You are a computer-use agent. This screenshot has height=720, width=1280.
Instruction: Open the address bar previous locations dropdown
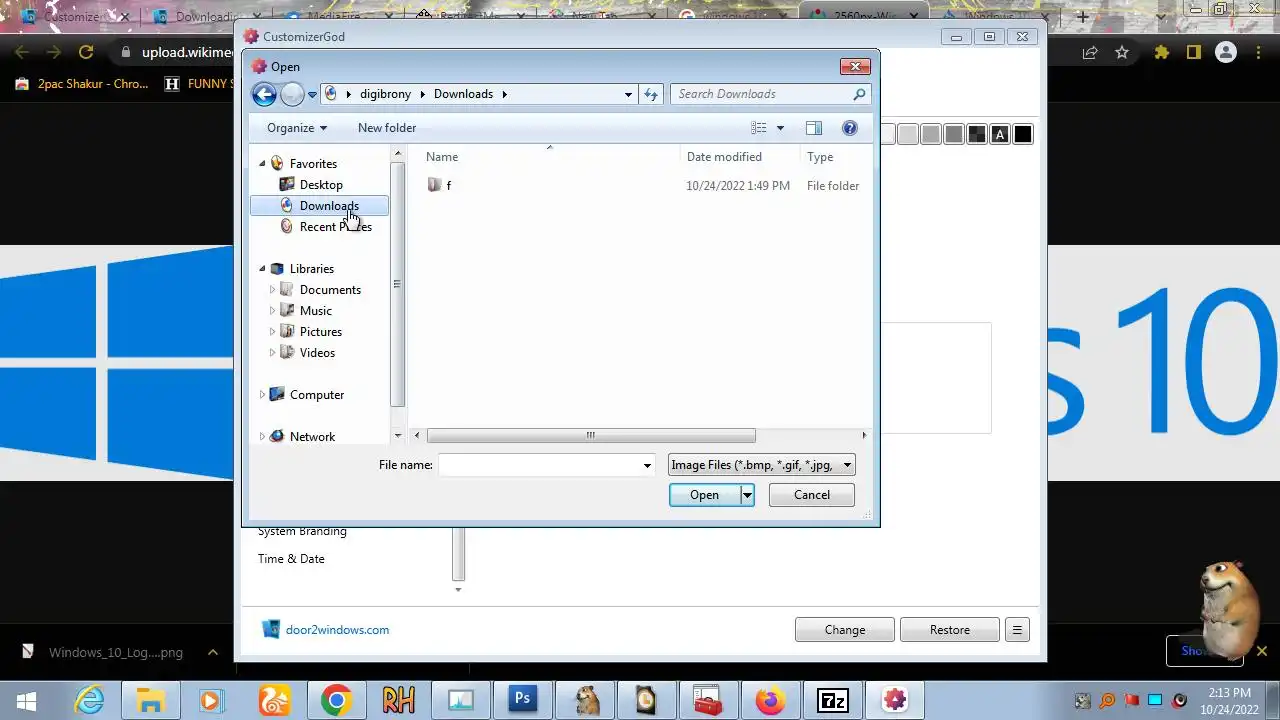point(628,94)
